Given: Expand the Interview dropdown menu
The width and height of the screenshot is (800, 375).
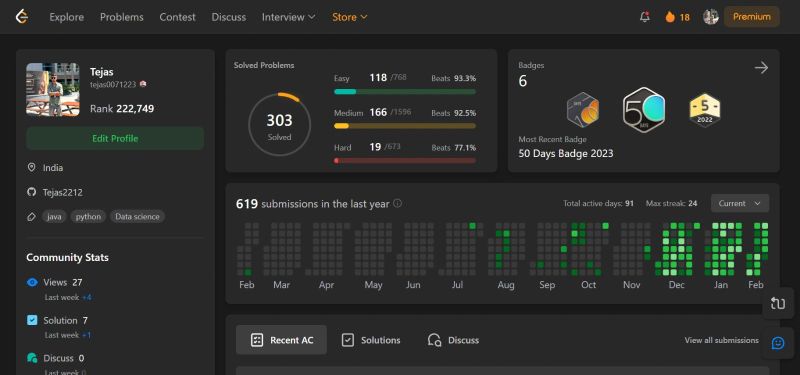Looking at the screenshot, I should [x=288, y=17].
